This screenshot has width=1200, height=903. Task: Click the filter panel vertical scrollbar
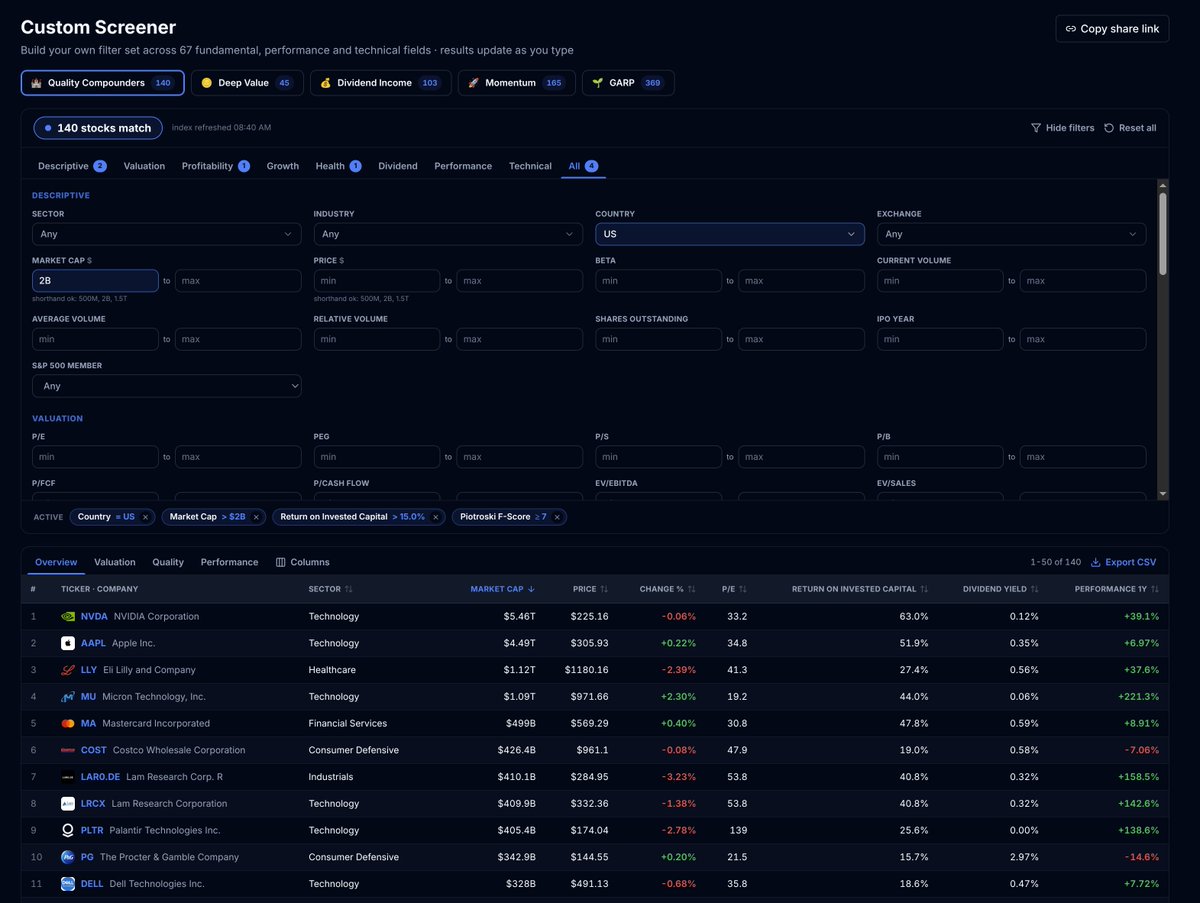[1162, 232]
